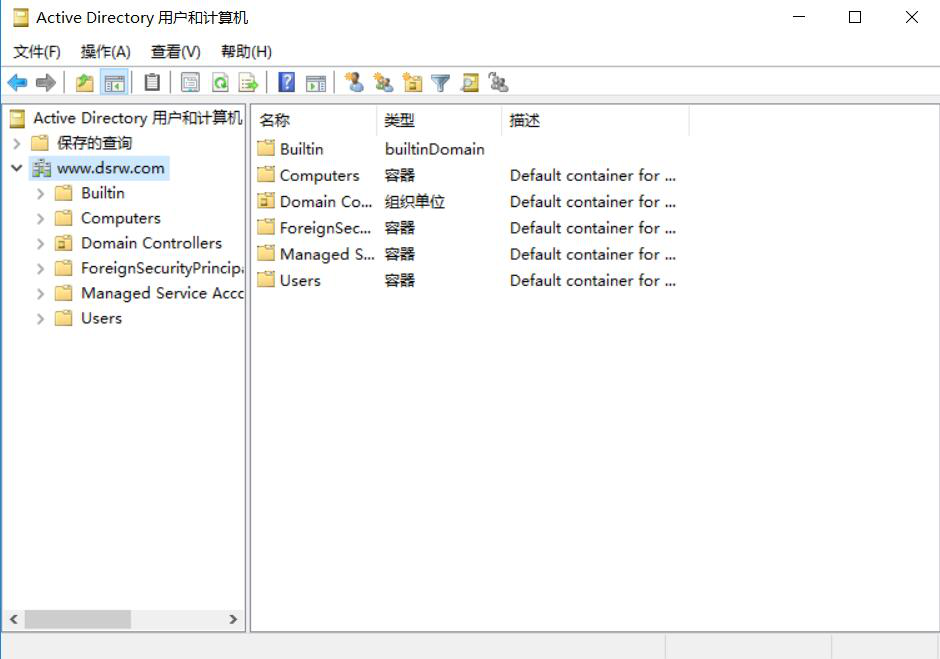Click the clipboard paste toolbar icon
Viewport: 940px width, 659px height.
[152, 83]
